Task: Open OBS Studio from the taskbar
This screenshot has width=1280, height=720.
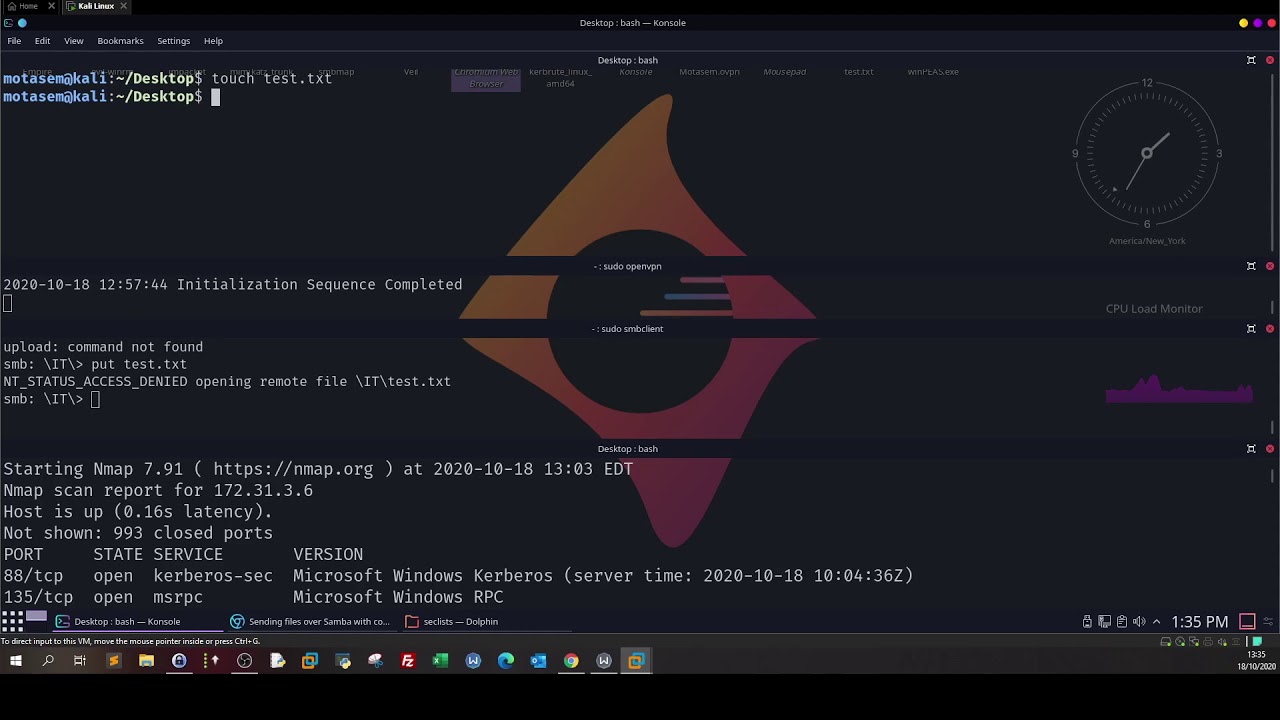Action: (244, 660)
